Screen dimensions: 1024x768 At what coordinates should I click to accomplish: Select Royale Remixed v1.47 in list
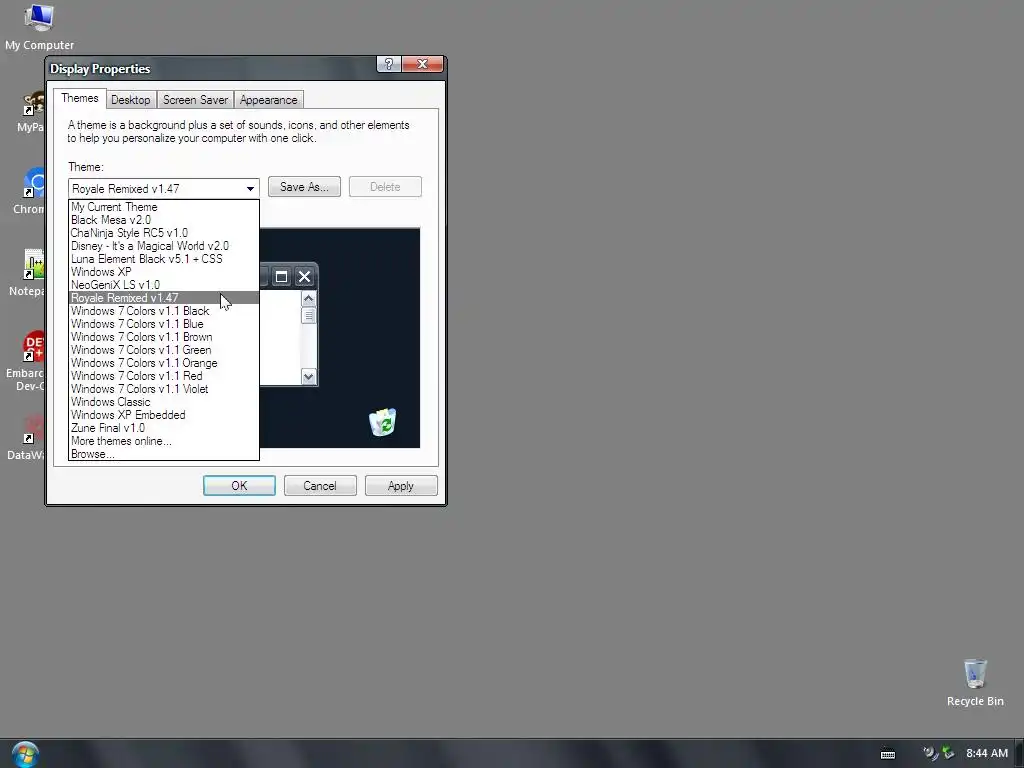pos(164,298)
